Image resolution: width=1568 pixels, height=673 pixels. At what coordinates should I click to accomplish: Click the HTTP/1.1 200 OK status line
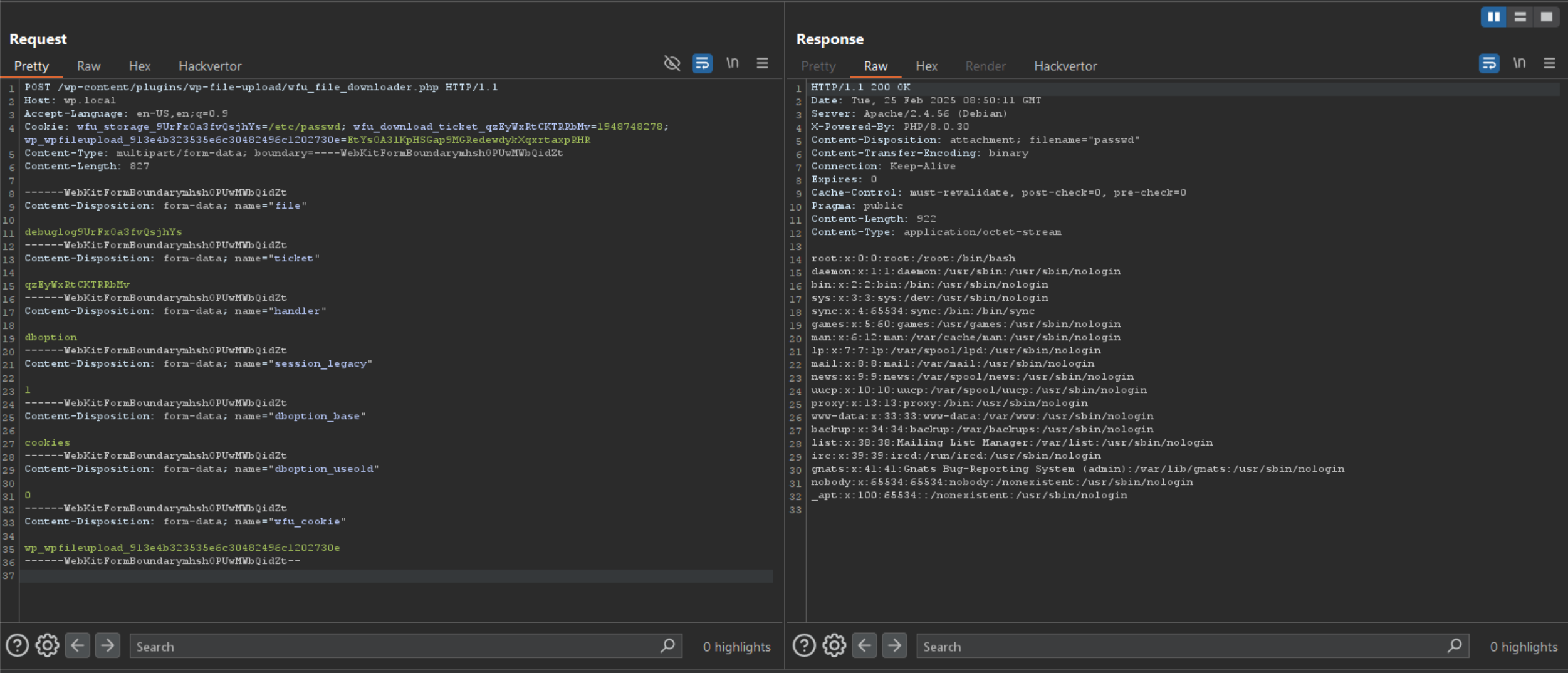860,87
